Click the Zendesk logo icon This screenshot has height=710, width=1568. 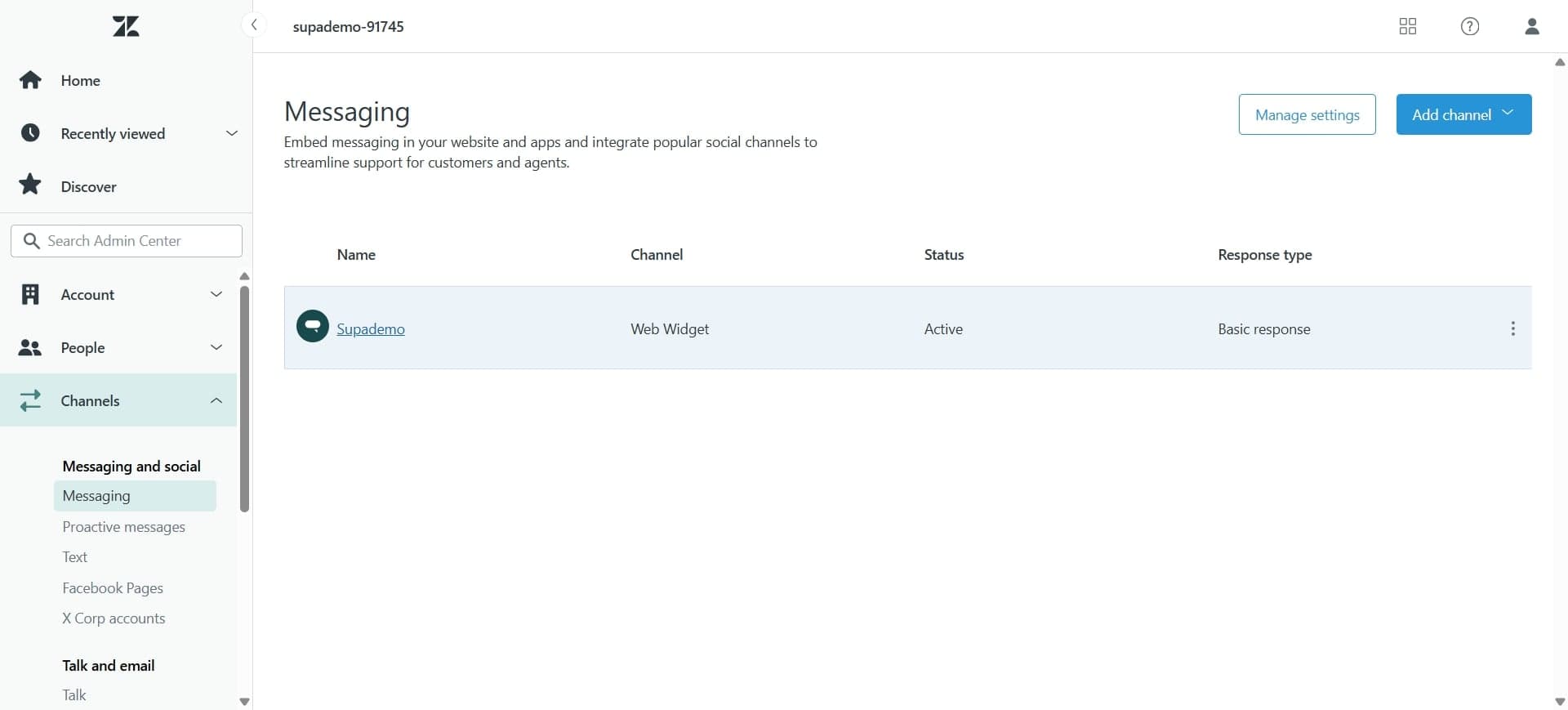[x=126, y=26]
